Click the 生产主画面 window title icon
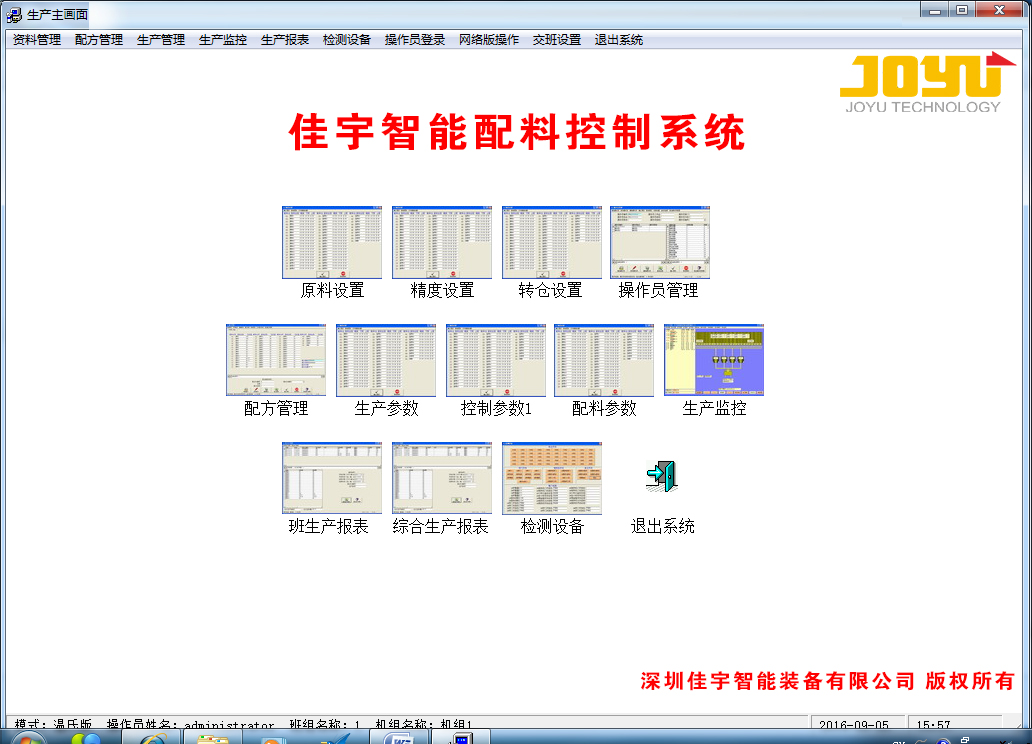 (14, 14)
